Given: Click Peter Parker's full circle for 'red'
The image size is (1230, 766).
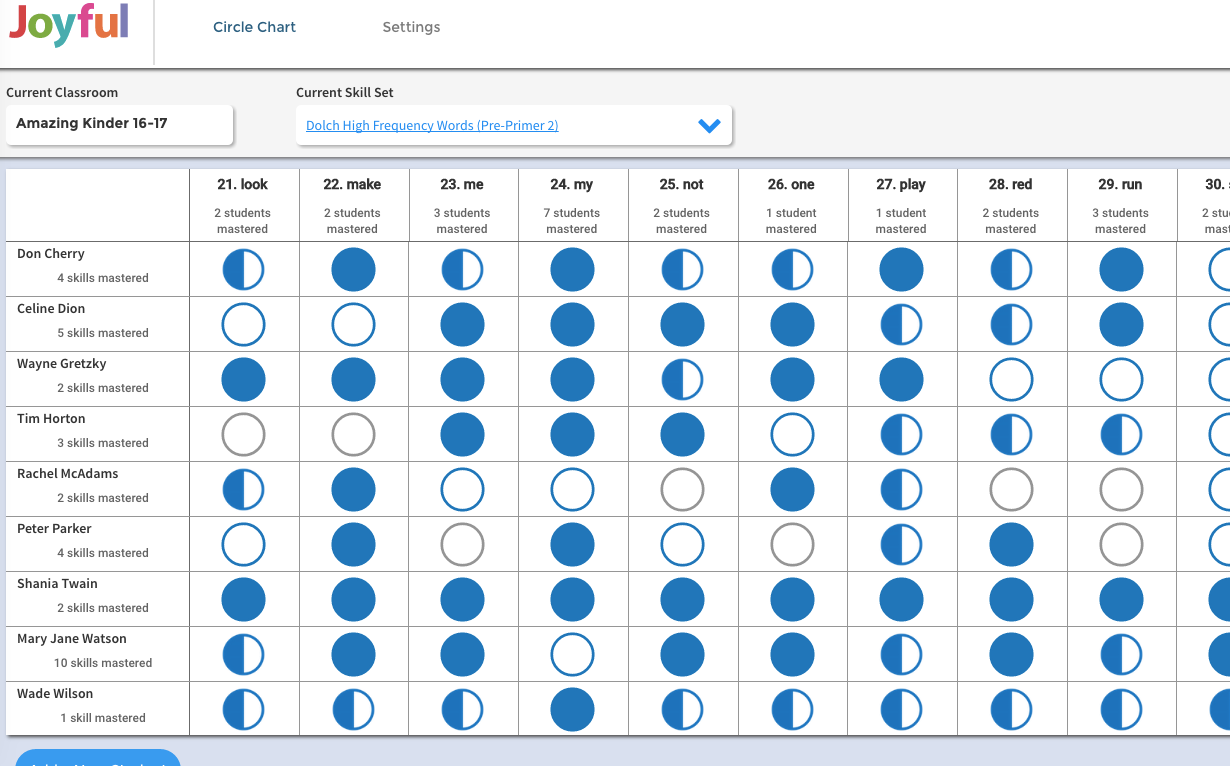Looking at the screenshot, I should tap(1011, 545).
